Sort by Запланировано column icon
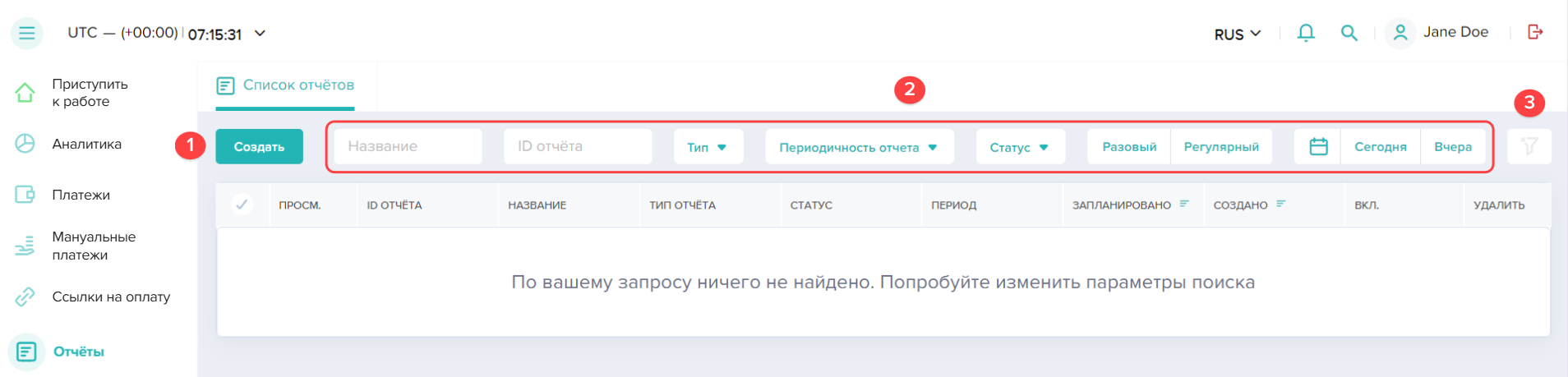 tap(1184, 205)
